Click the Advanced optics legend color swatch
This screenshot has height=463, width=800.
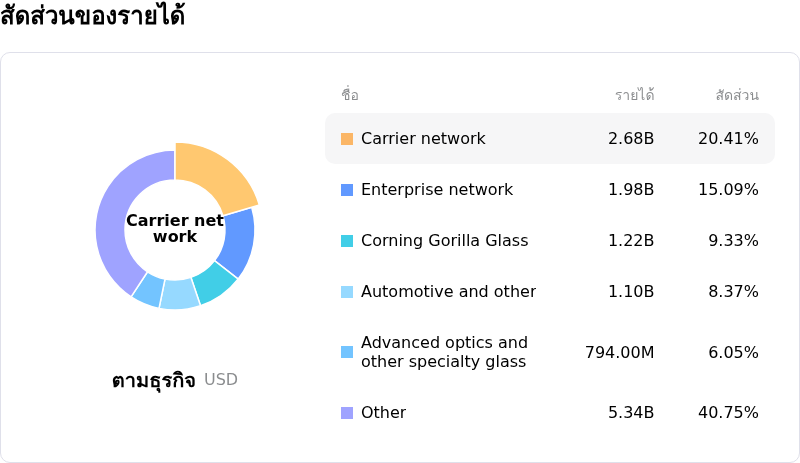[x=347, y=352]
